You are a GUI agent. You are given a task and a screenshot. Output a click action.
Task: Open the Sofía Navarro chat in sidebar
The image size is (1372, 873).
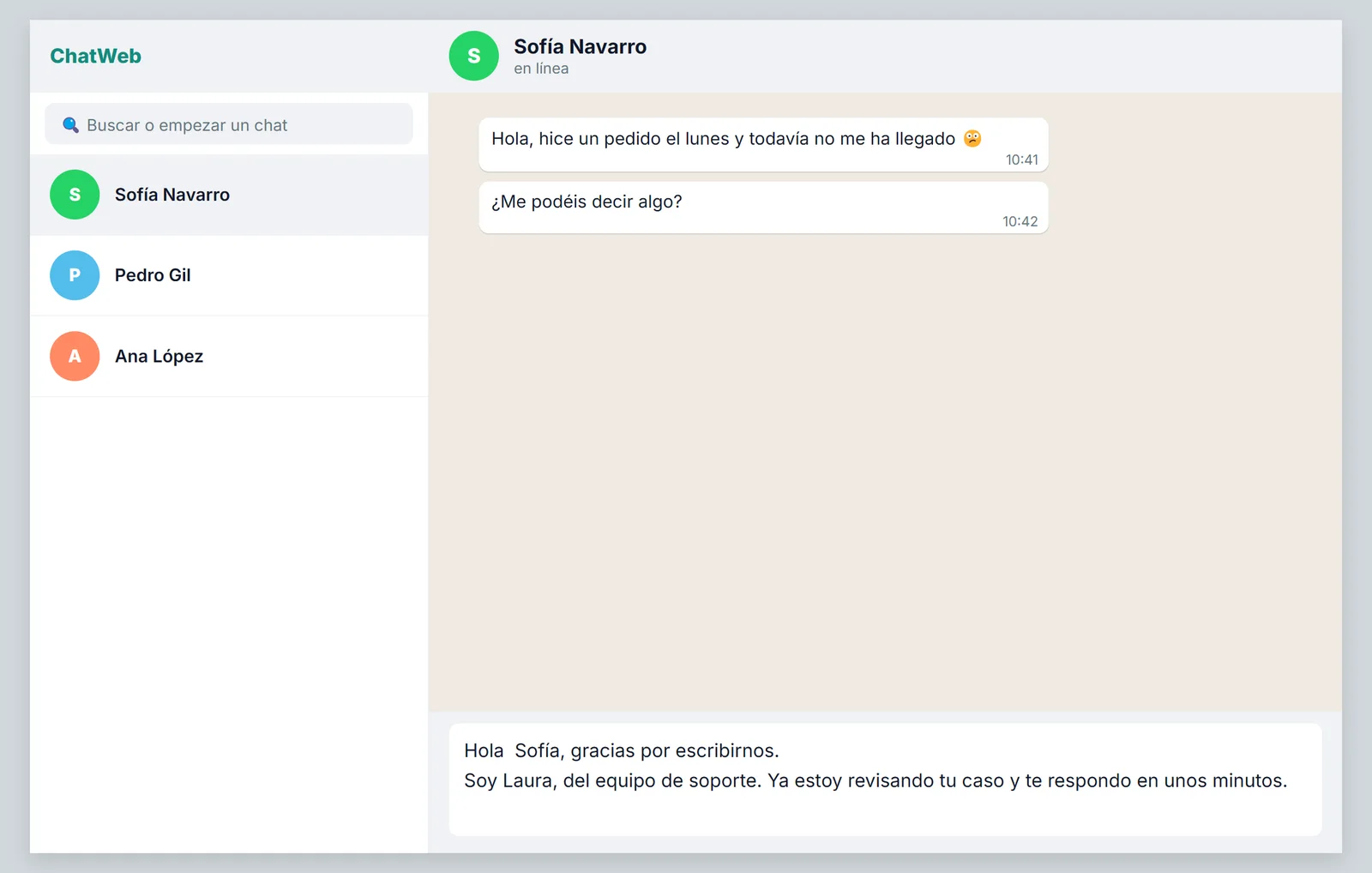229,195
